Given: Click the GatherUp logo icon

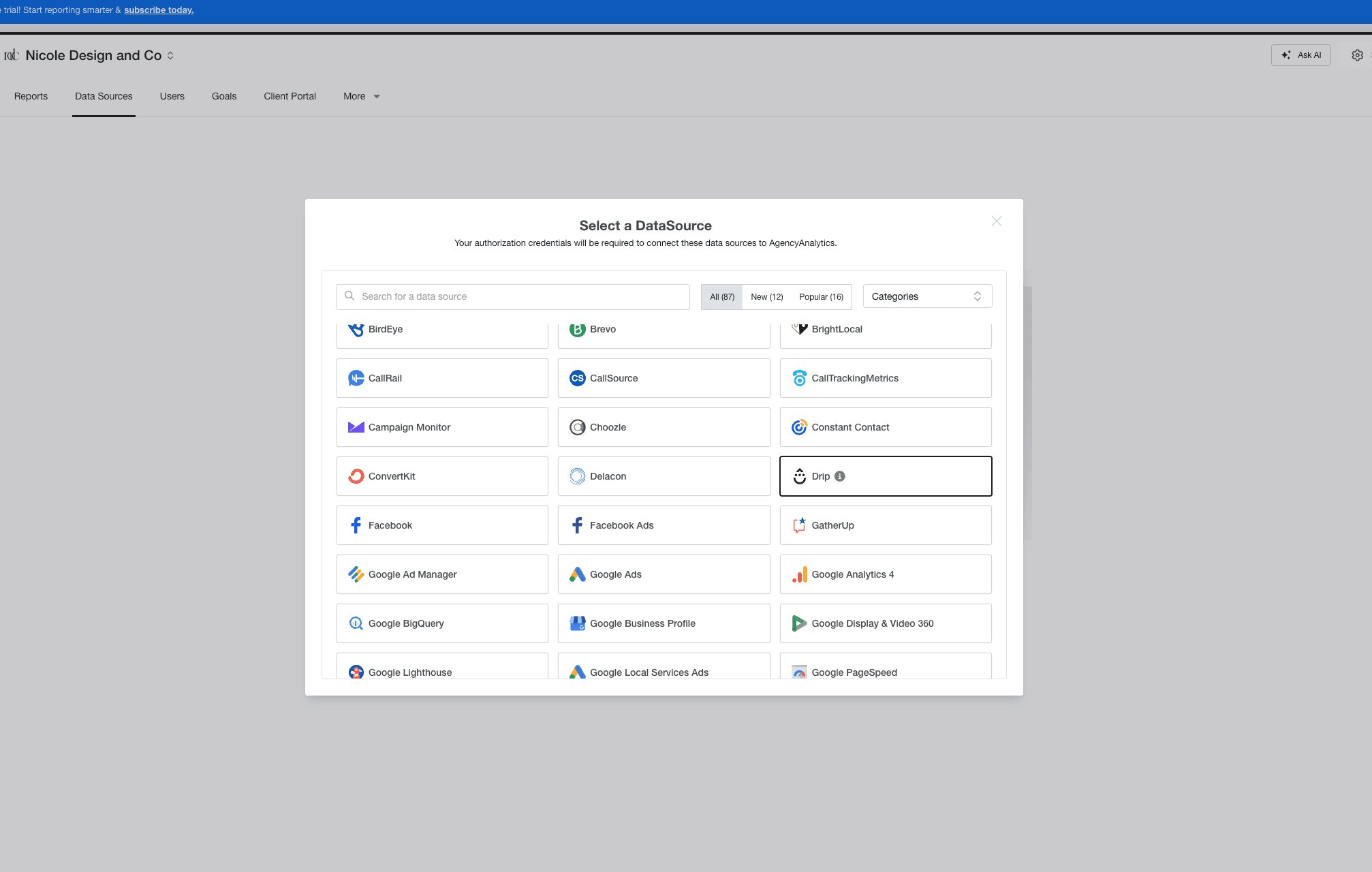Looking at the screenshot, I should (x=799, y=525).
